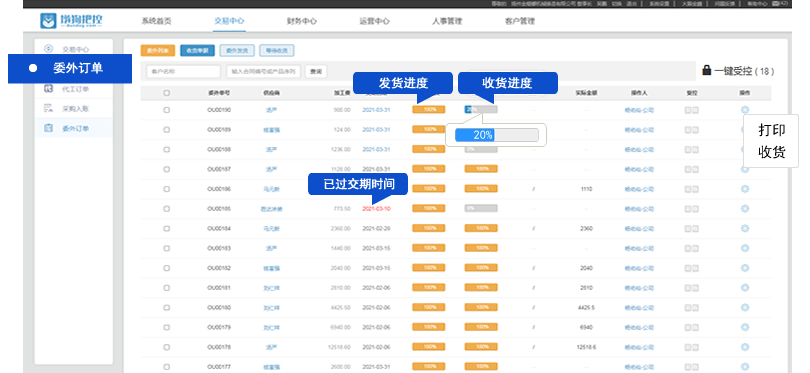Screen dimensions: 810x373
Task: Click the 委外发货 outlined button
Action: click(x=237, y=50)
